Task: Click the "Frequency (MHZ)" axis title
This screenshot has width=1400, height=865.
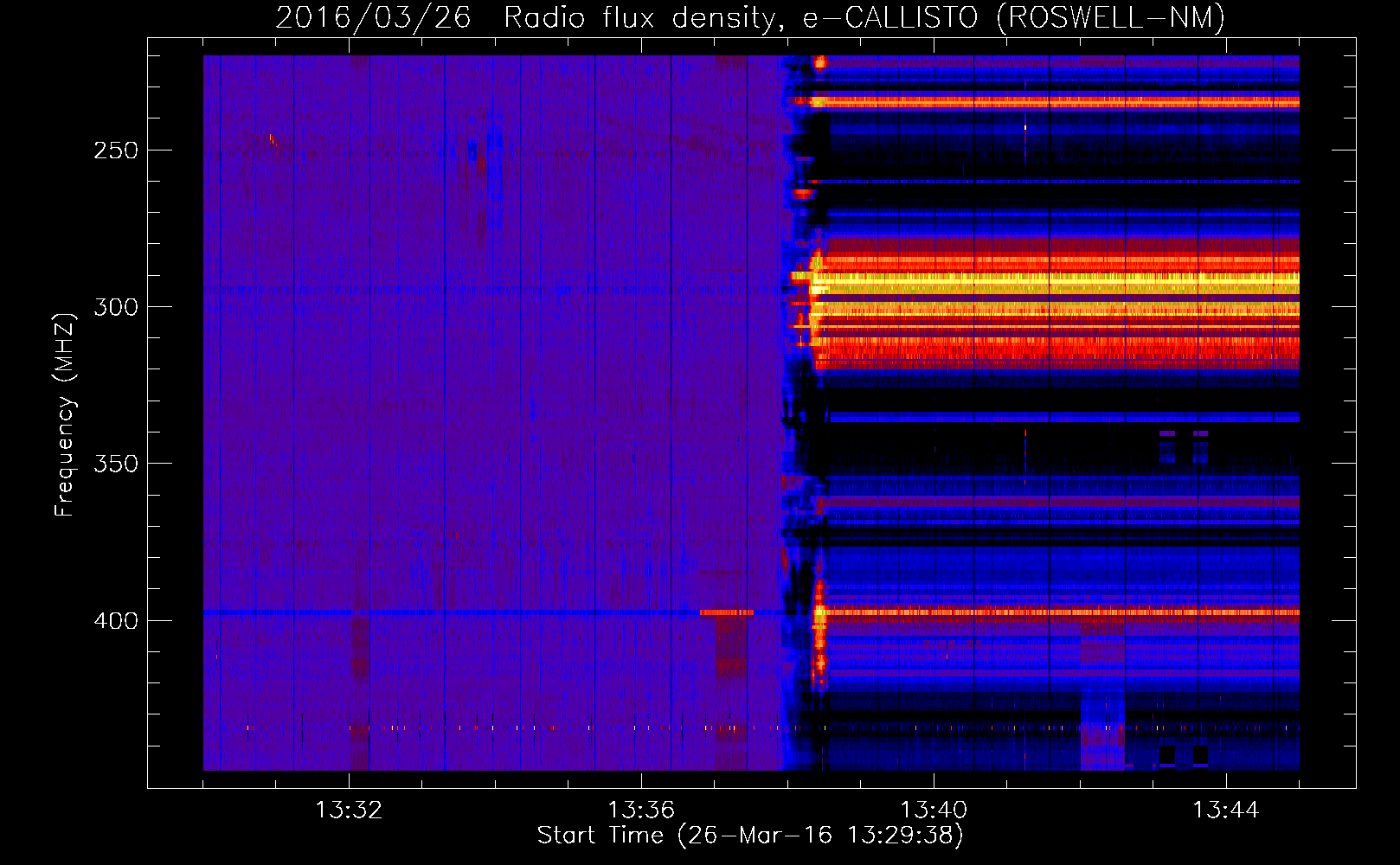Action: [65, 414]
